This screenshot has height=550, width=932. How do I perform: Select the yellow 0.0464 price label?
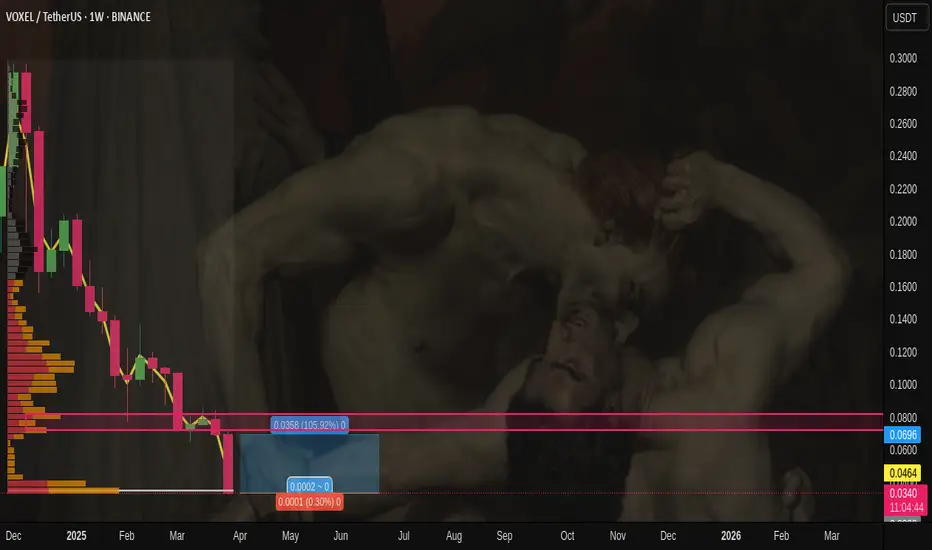click(902, 473)
